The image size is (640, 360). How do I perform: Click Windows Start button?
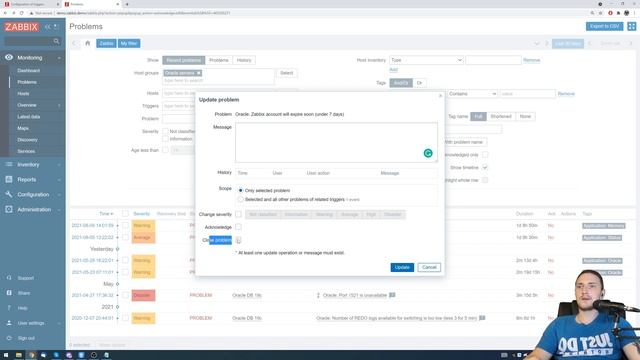pyautogui.click(x=6, y=355)
